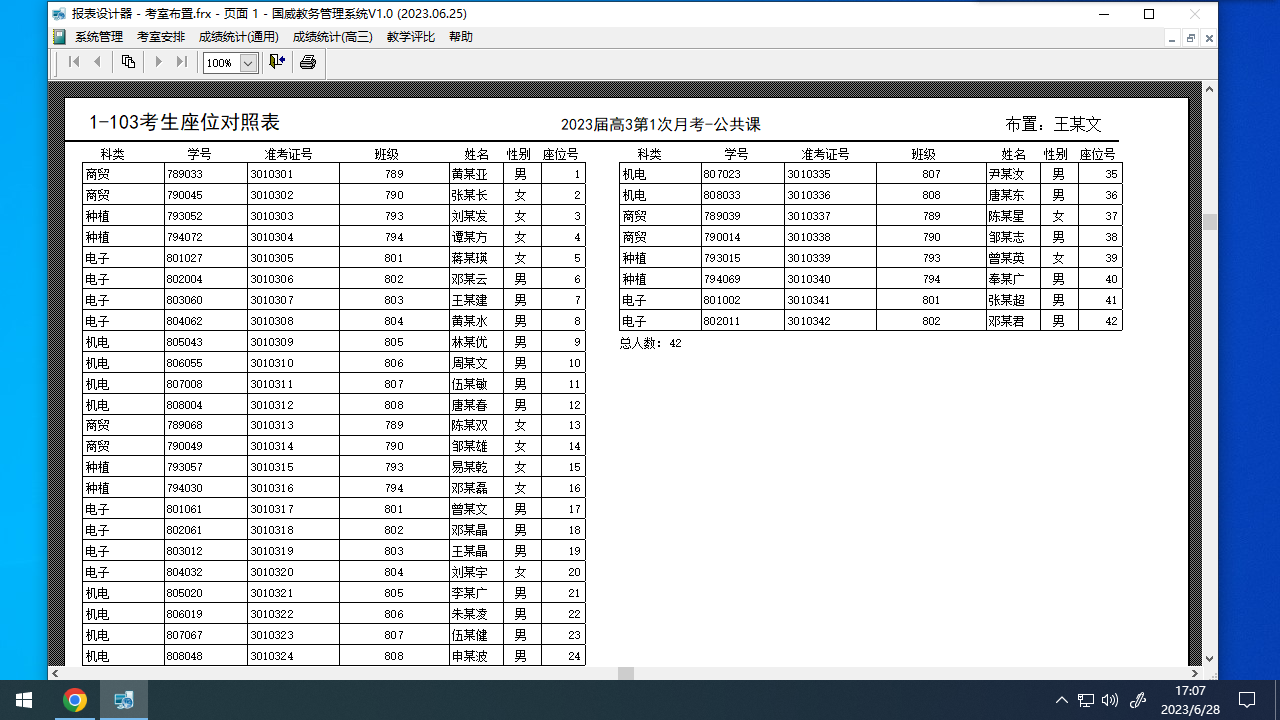Expand hidden icons in the system tray
Image resolution: width=1280 pixels, height=720 pixels.
coord(1062,699)
